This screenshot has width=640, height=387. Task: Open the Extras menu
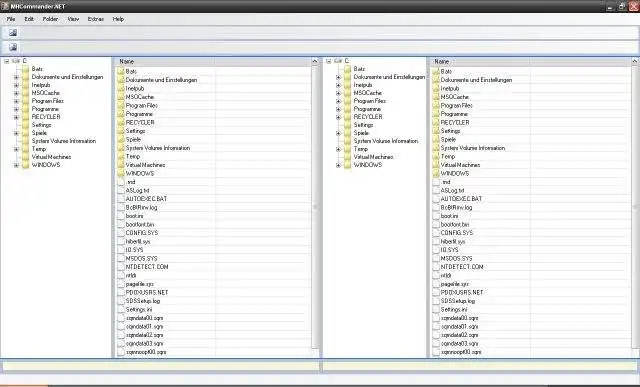coord(96,19)
